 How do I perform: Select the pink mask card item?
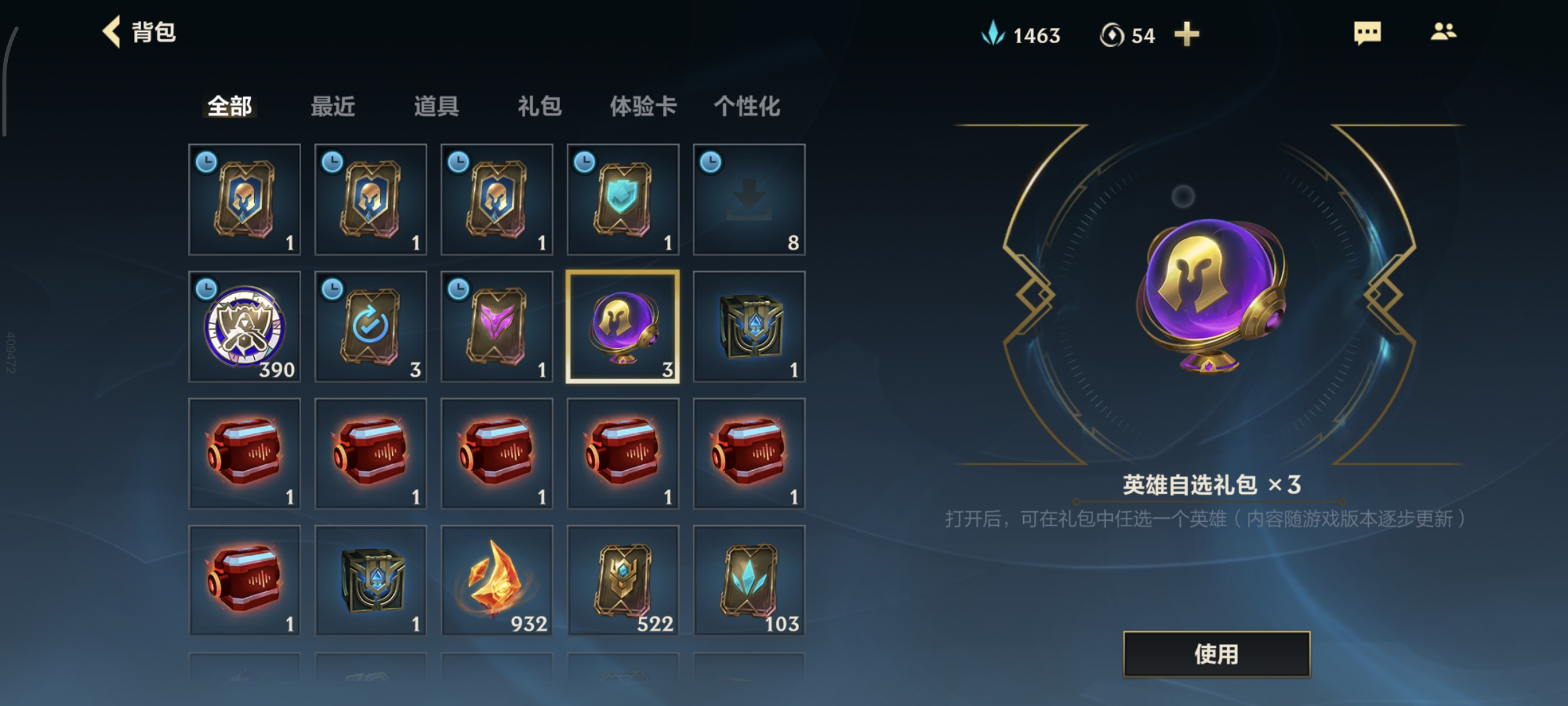point(497,327)
